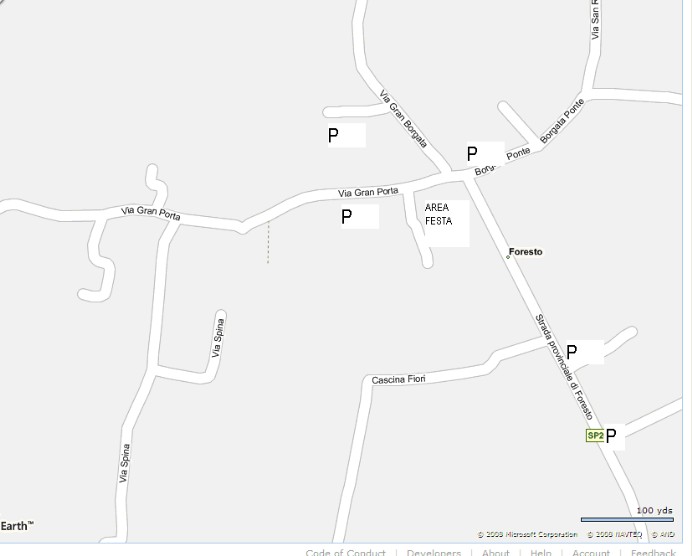Click the Foresto town marker dot
Viewport: 692px width, 556px height.
point(508,256)
